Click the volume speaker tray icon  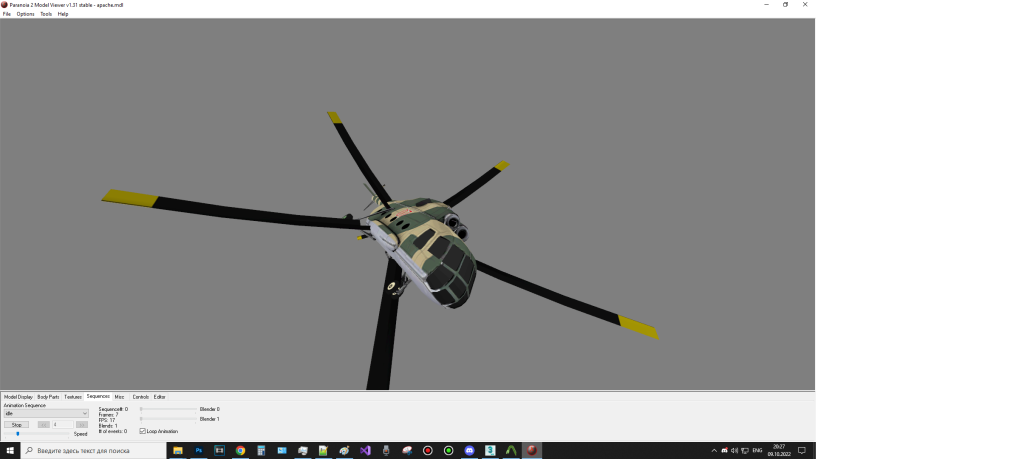736,451
